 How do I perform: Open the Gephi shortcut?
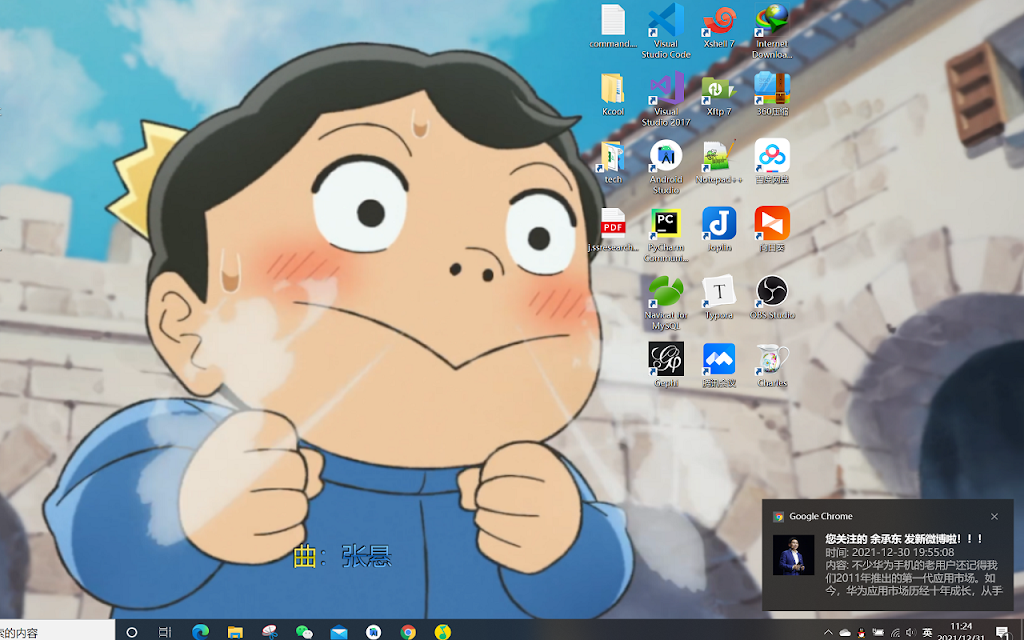coord(665,365)
